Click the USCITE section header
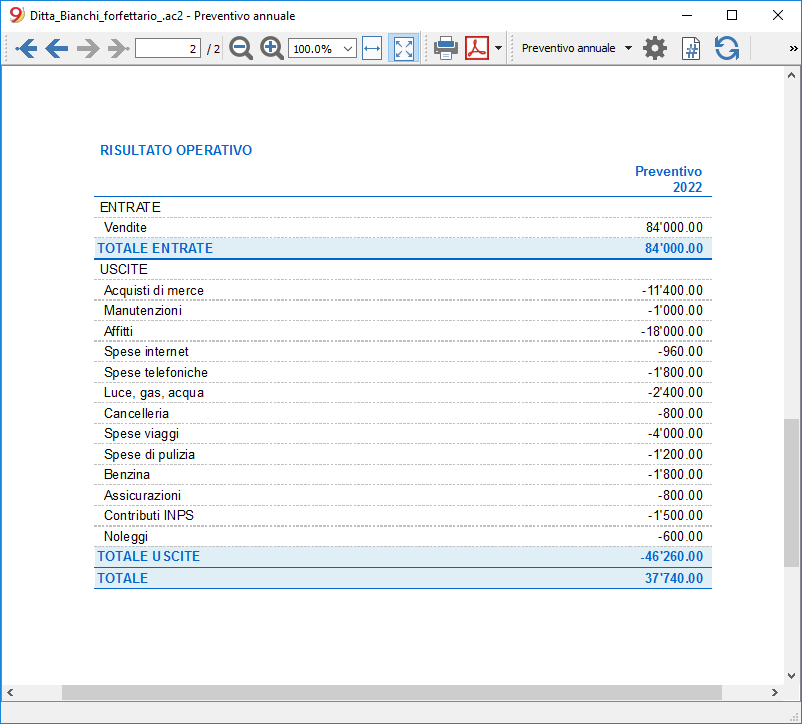The width and height of the screenshot is (802, 725). pos(123,269)
